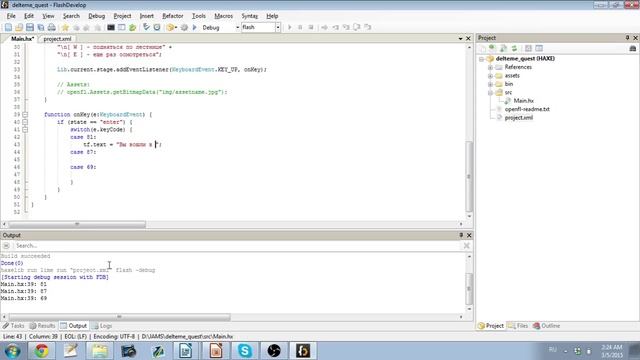Collapse code fold at line 41
The width and height of the screenshot is (640, 360).
point(25,130)
